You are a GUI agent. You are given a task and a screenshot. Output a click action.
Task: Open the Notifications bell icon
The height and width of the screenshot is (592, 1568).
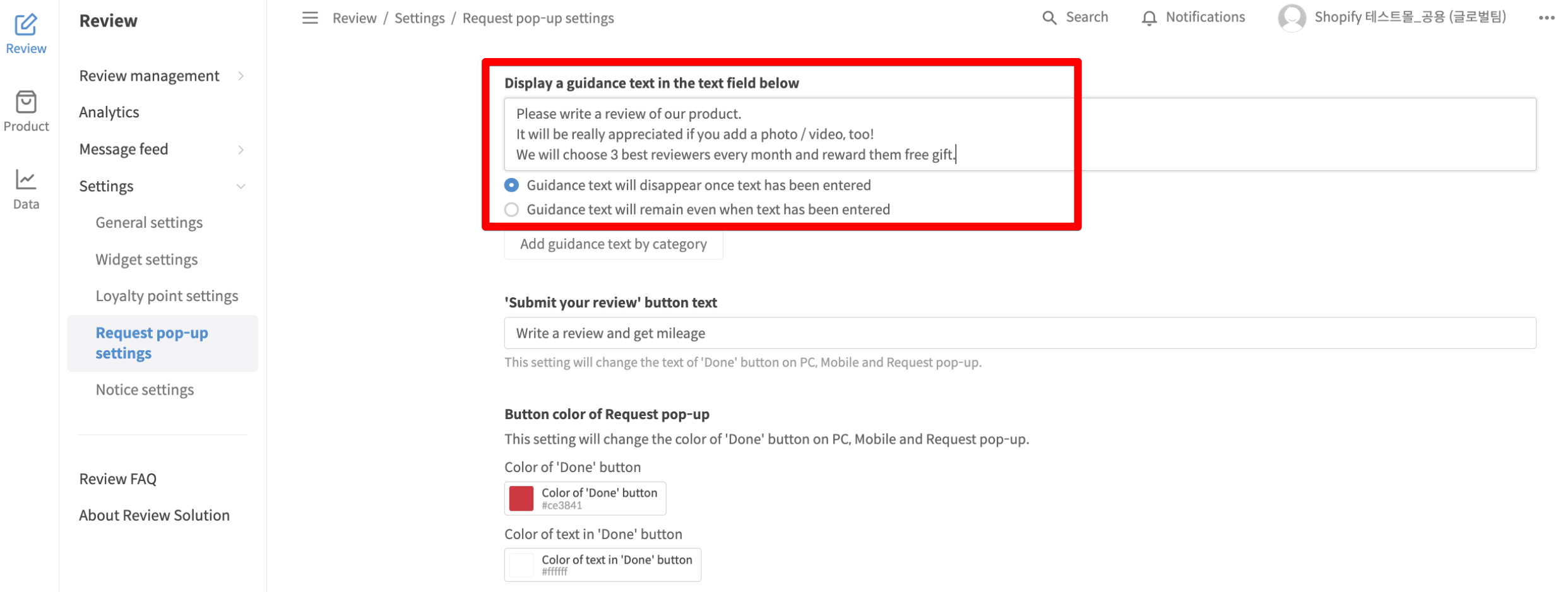1149,18
